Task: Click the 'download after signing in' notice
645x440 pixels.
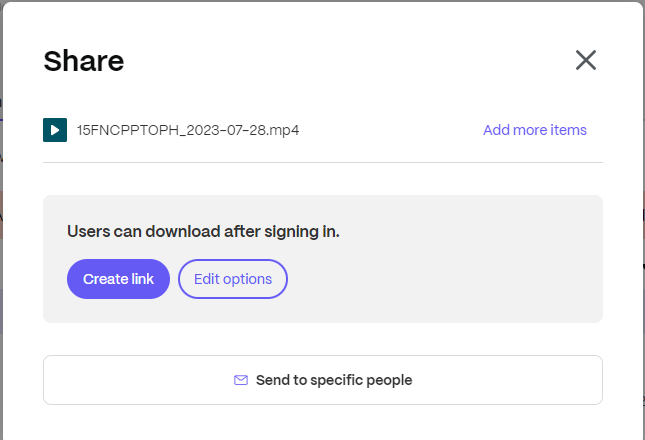Action: [203, 232]
